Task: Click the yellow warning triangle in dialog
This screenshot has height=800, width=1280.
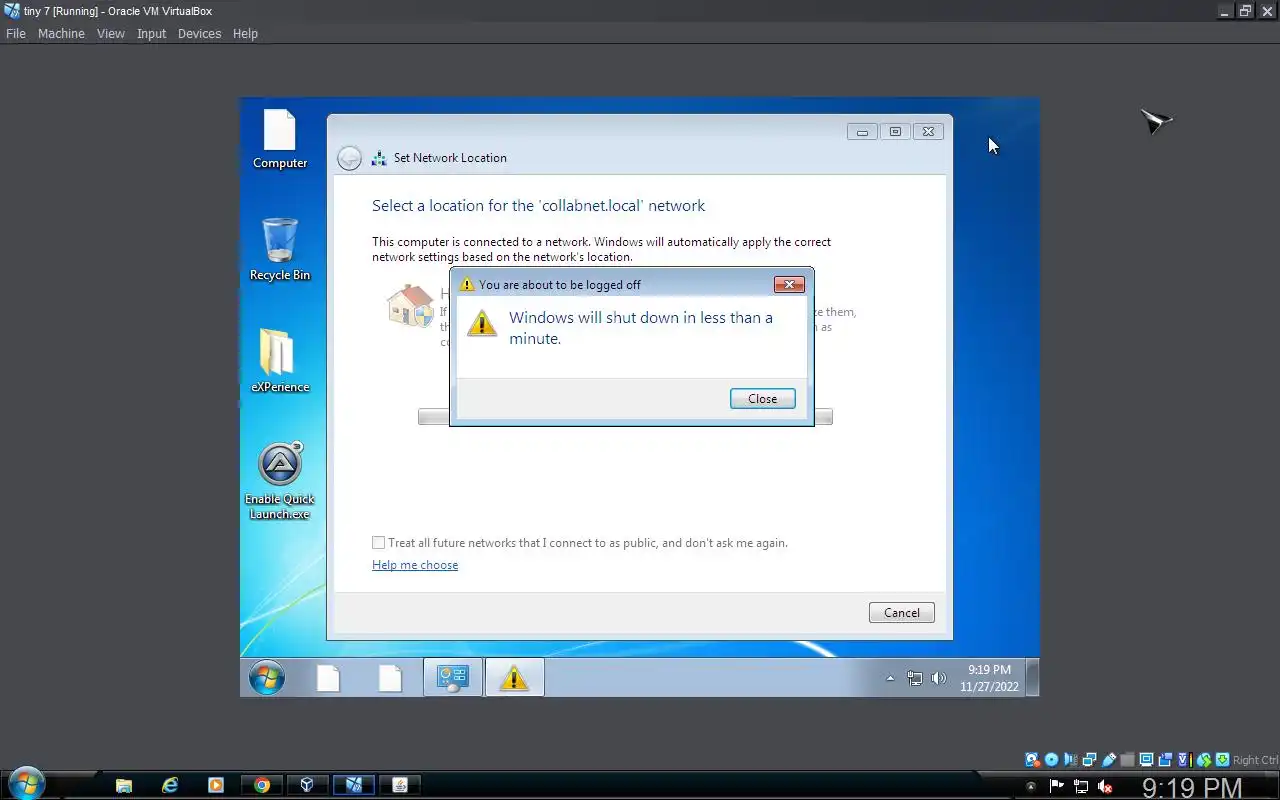Action: point(482,323)
